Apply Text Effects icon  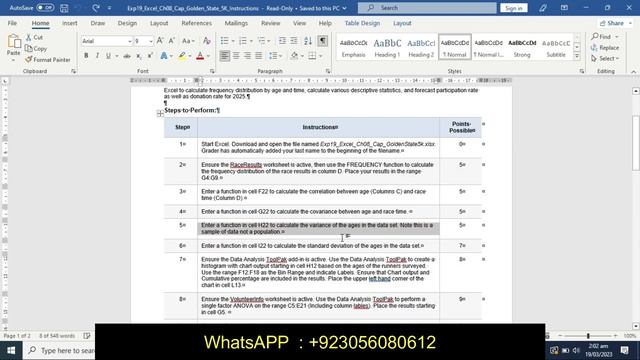pyautogui.click(x=164, y=56)
